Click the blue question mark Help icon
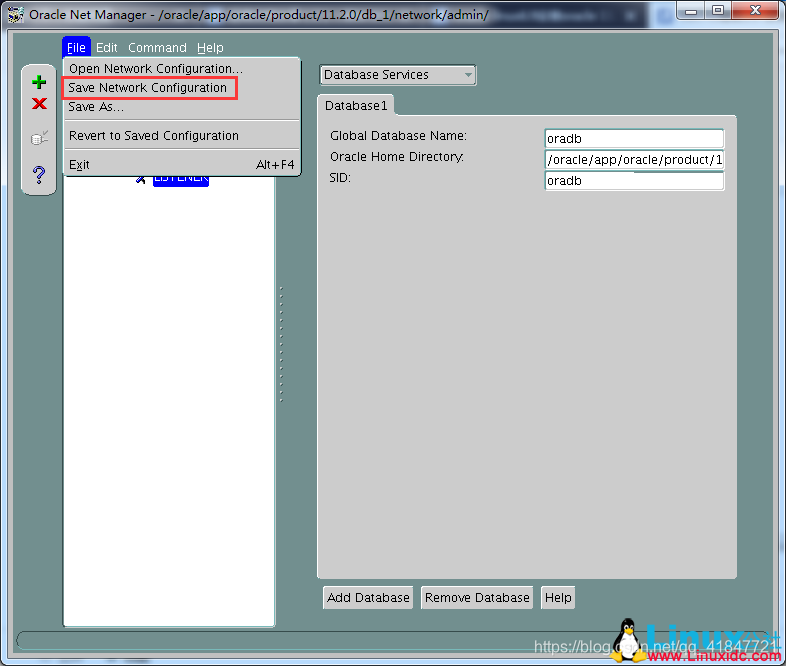The height and width of the screenshot is (666, 786). pyautogui.click(x=39, y=174)
